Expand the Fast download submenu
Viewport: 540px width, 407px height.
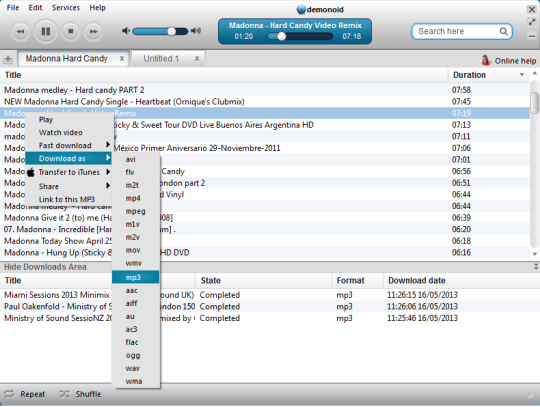(x=68, y=146)
